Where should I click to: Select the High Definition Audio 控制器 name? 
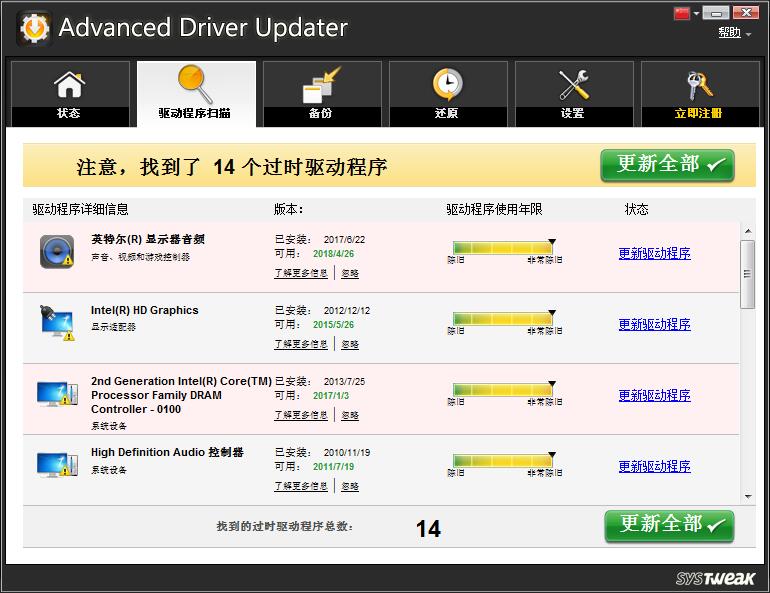coord(167,452)
